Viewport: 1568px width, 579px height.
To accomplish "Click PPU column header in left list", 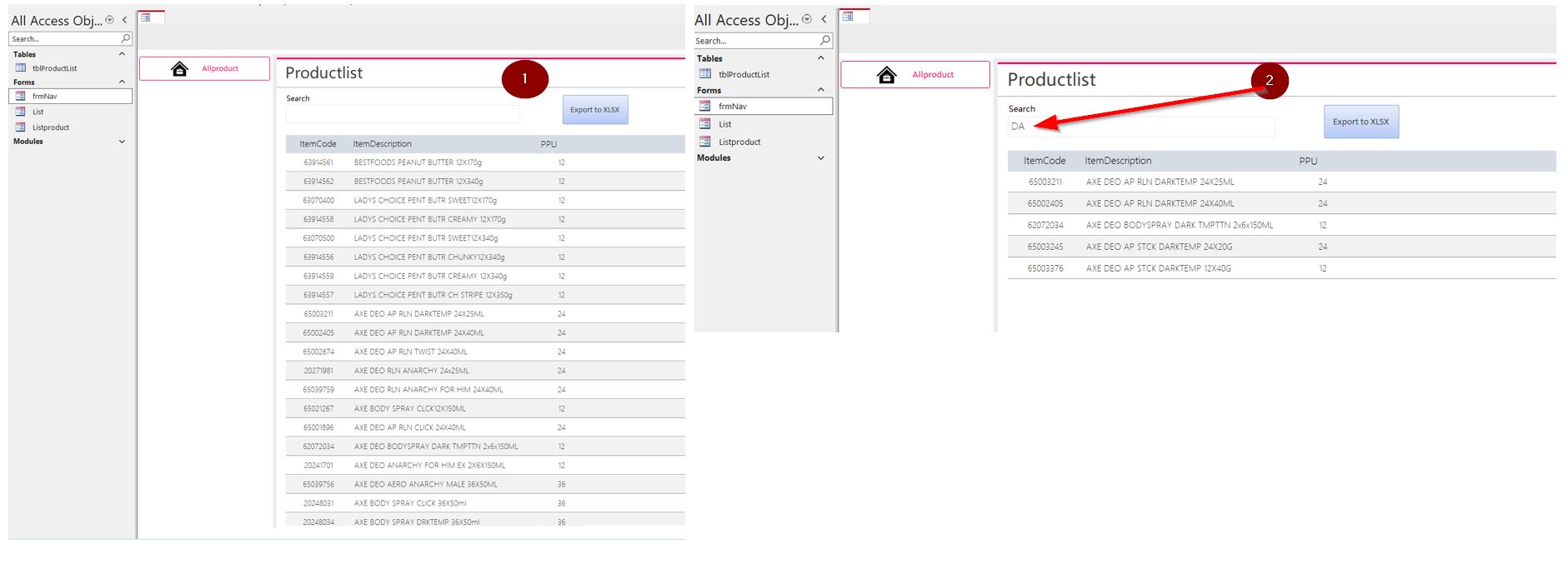I will click(549, 144).
